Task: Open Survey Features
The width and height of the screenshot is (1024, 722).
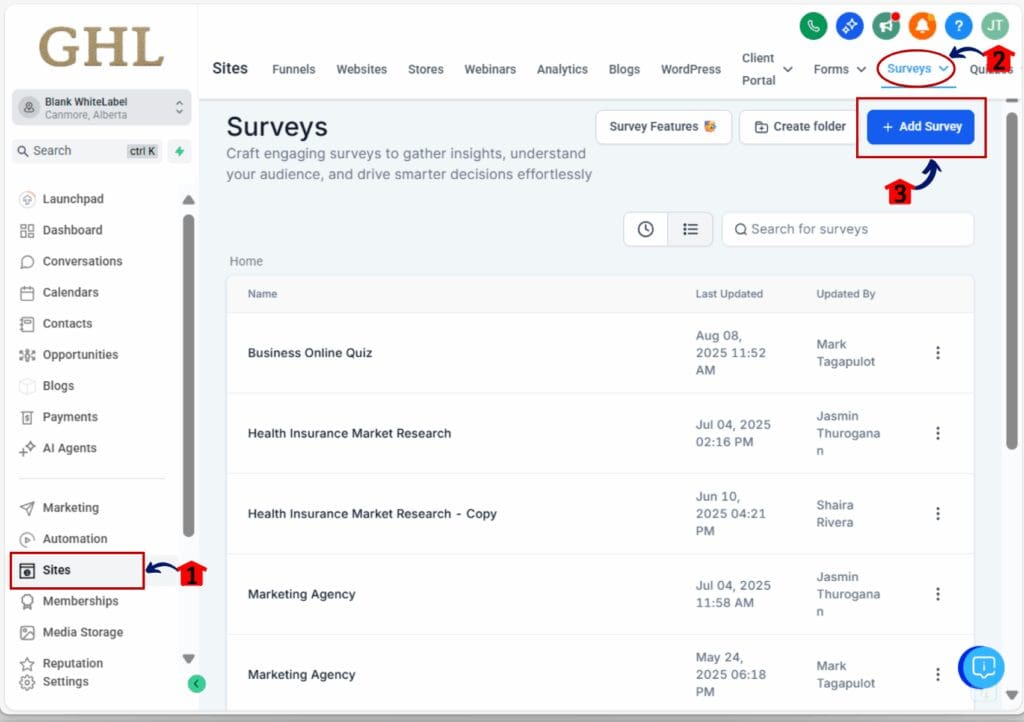Action: pos(663,127)
